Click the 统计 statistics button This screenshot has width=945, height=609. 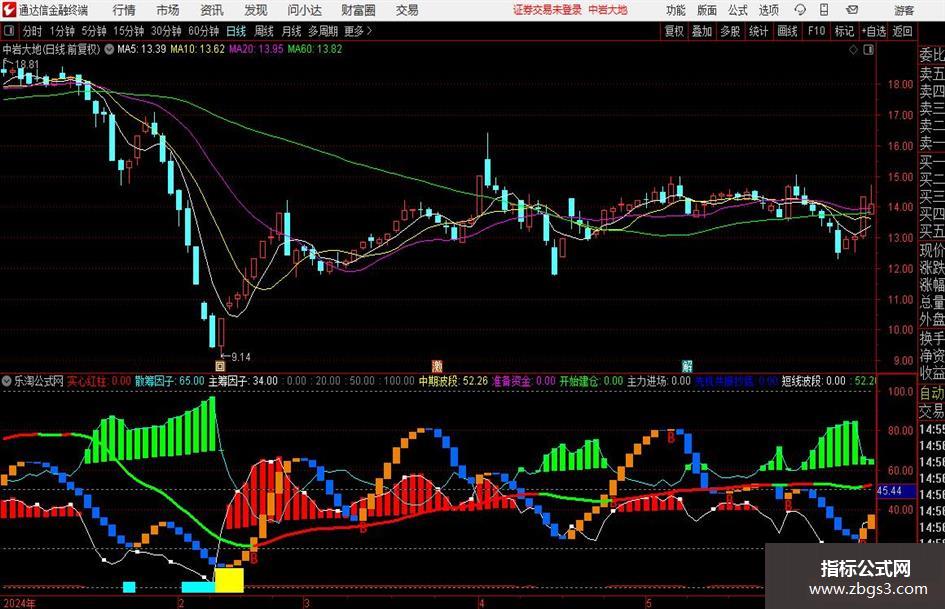758,31
